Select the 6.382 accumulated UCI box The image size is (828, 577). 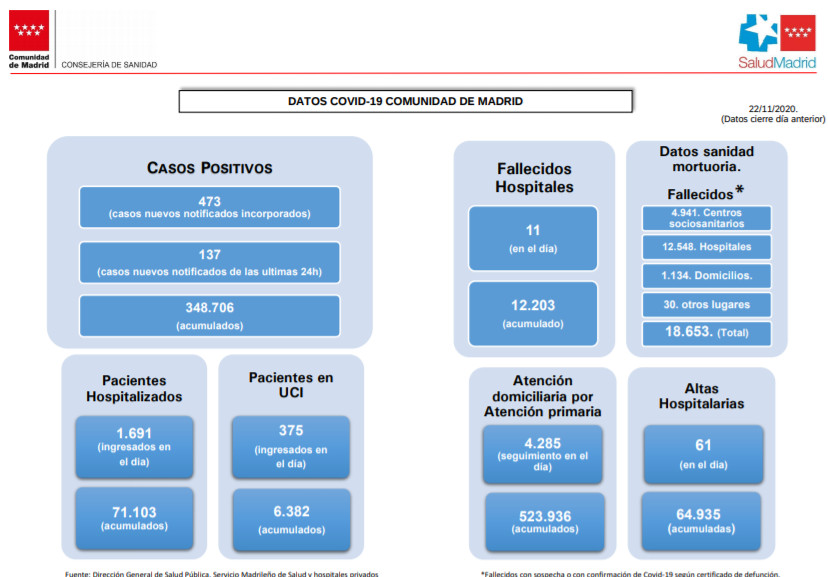point(291,519)
